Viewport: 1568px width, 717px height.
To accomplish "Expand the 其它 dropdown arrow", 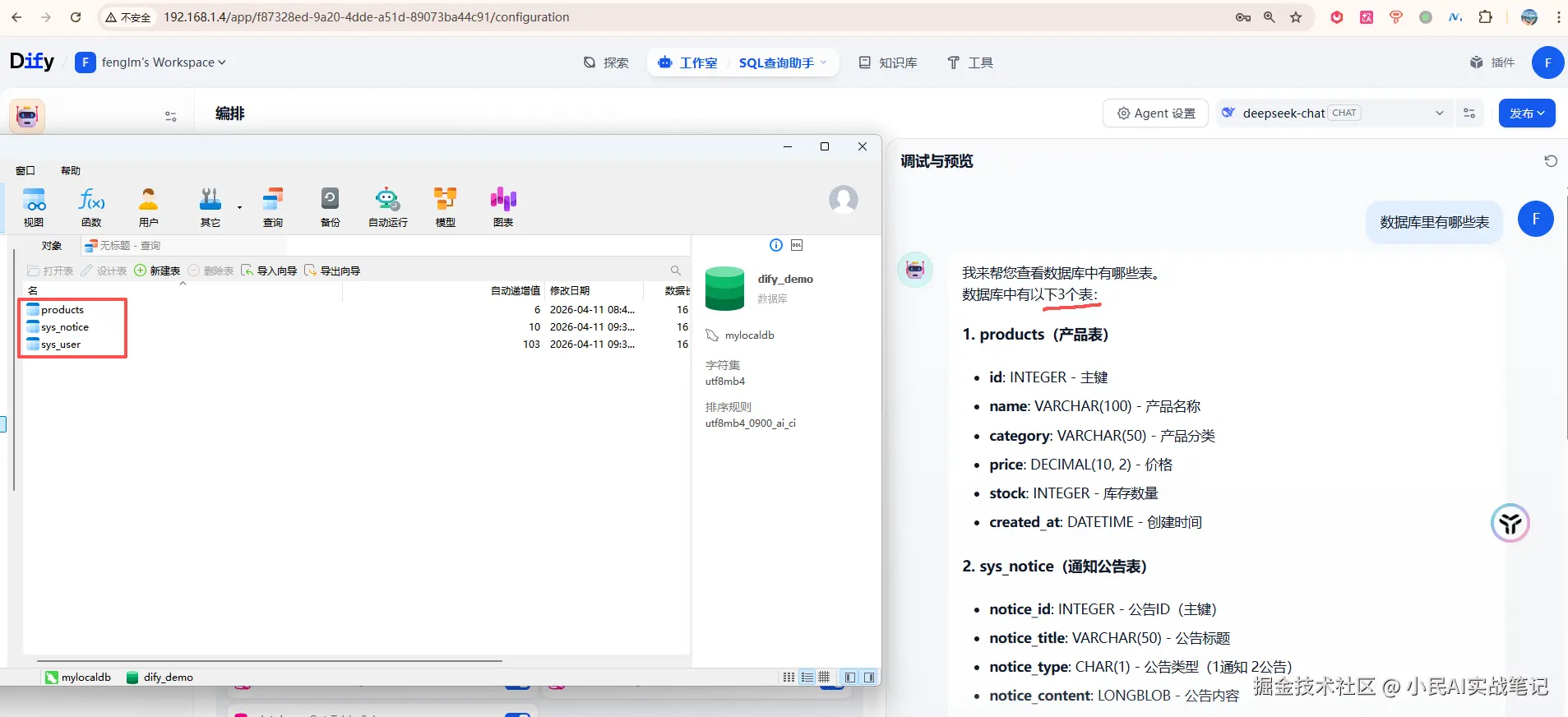I will (239, 207).
